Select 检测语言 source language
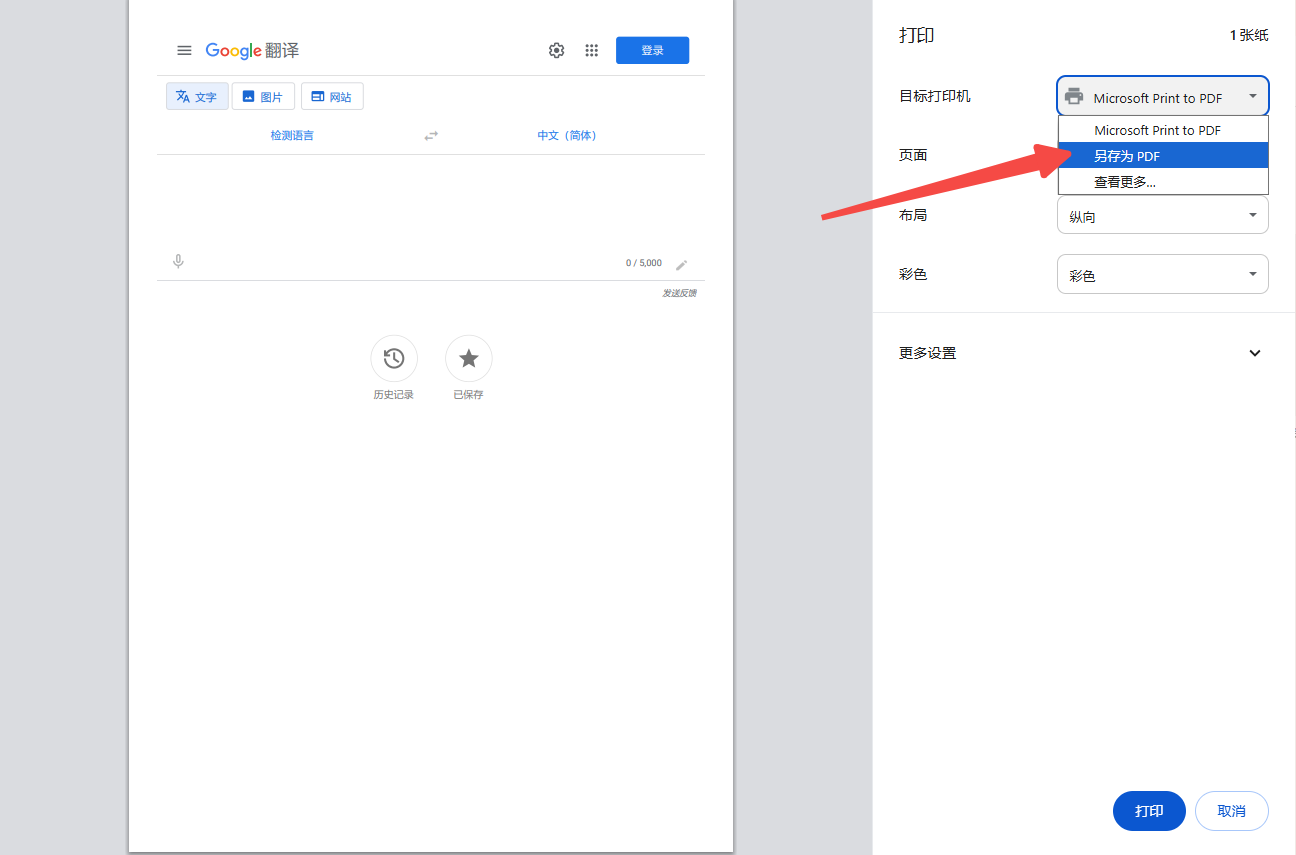This screenshot has height=855, width=1296. pyautogui.click(x=292, y=135)
